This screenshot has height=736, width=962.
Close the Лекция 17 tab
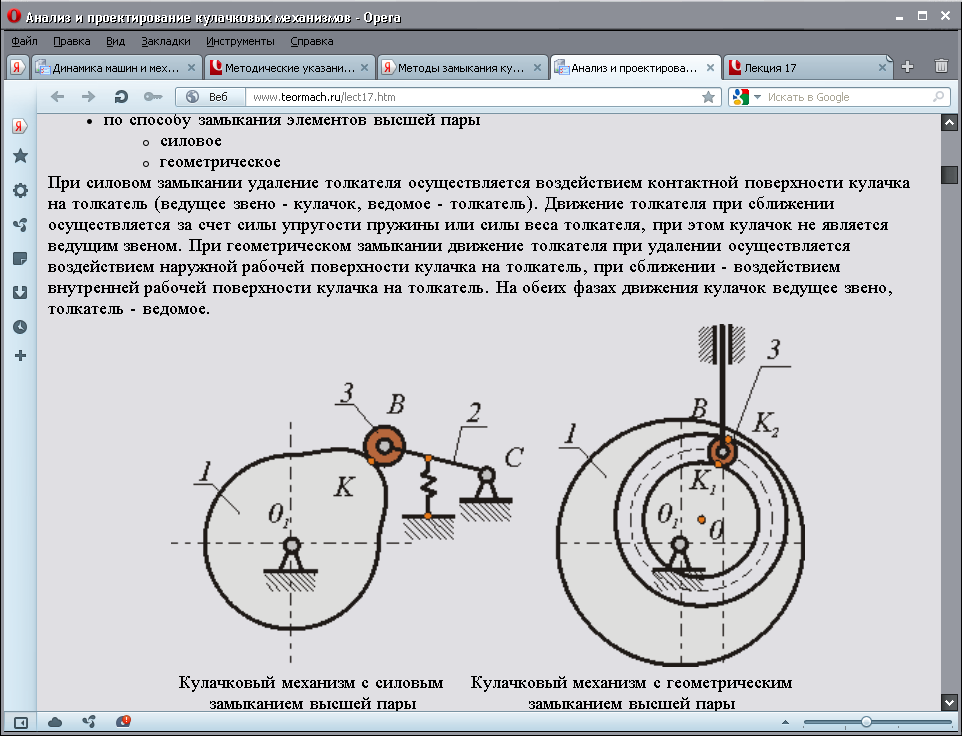[882, 67]
